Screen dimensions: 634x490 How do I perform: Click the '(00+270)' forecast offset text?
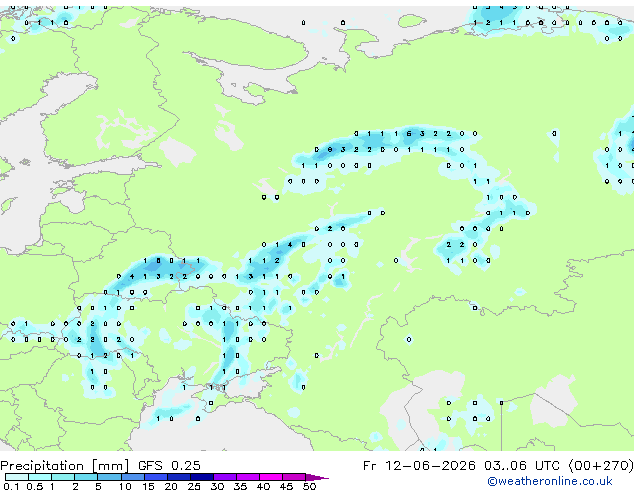pos(601,466)
